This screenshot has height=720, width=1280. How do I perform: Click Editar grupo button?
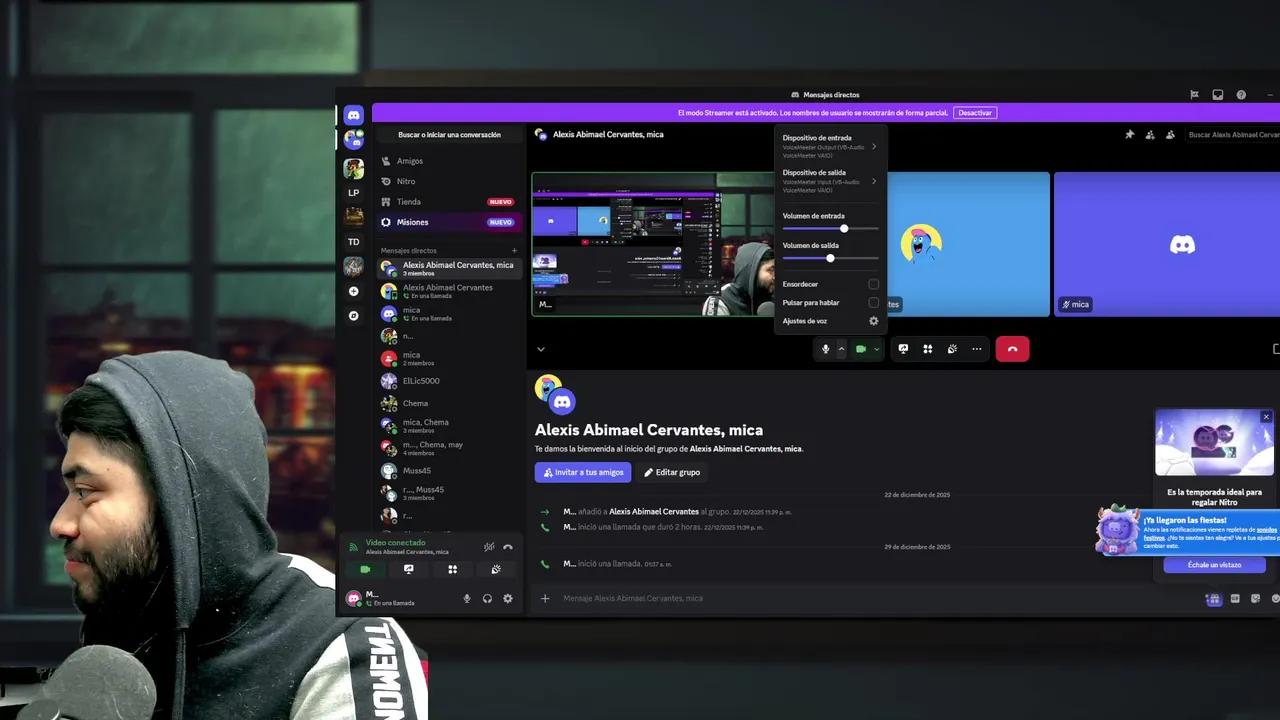(x=672, y=472)
